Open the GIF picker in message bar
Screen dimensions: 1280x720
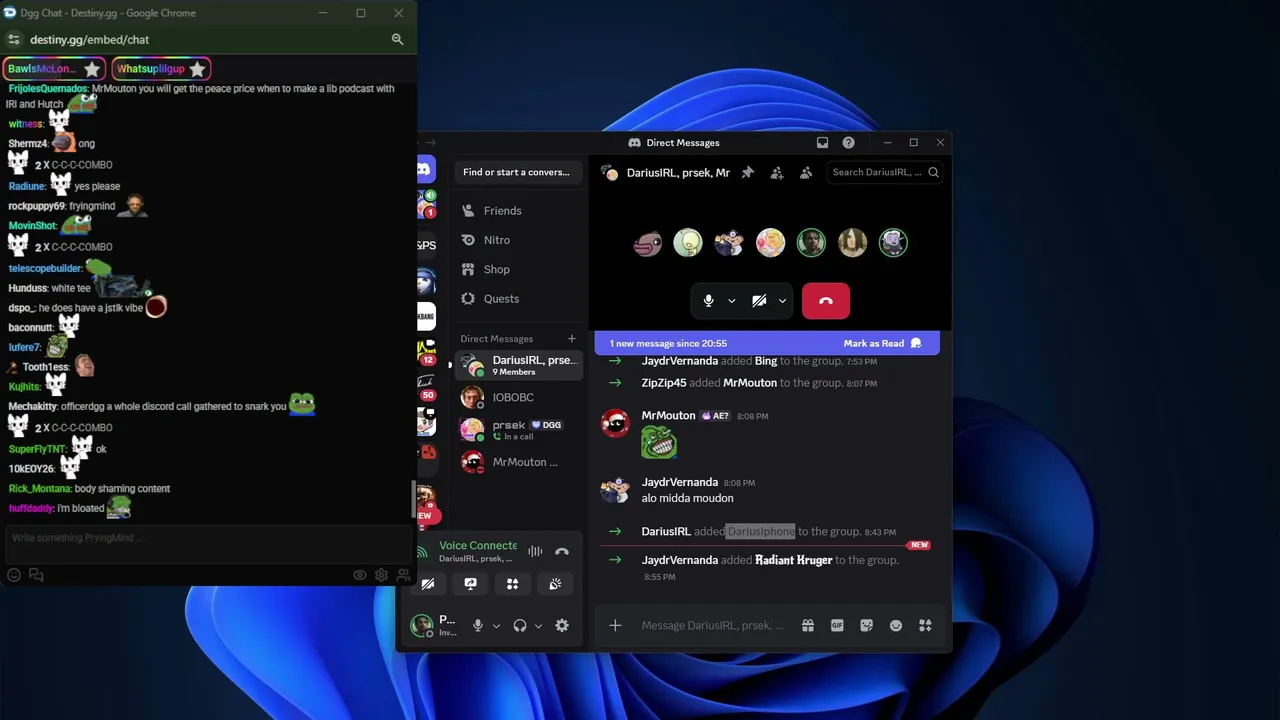tap(837, 626)
